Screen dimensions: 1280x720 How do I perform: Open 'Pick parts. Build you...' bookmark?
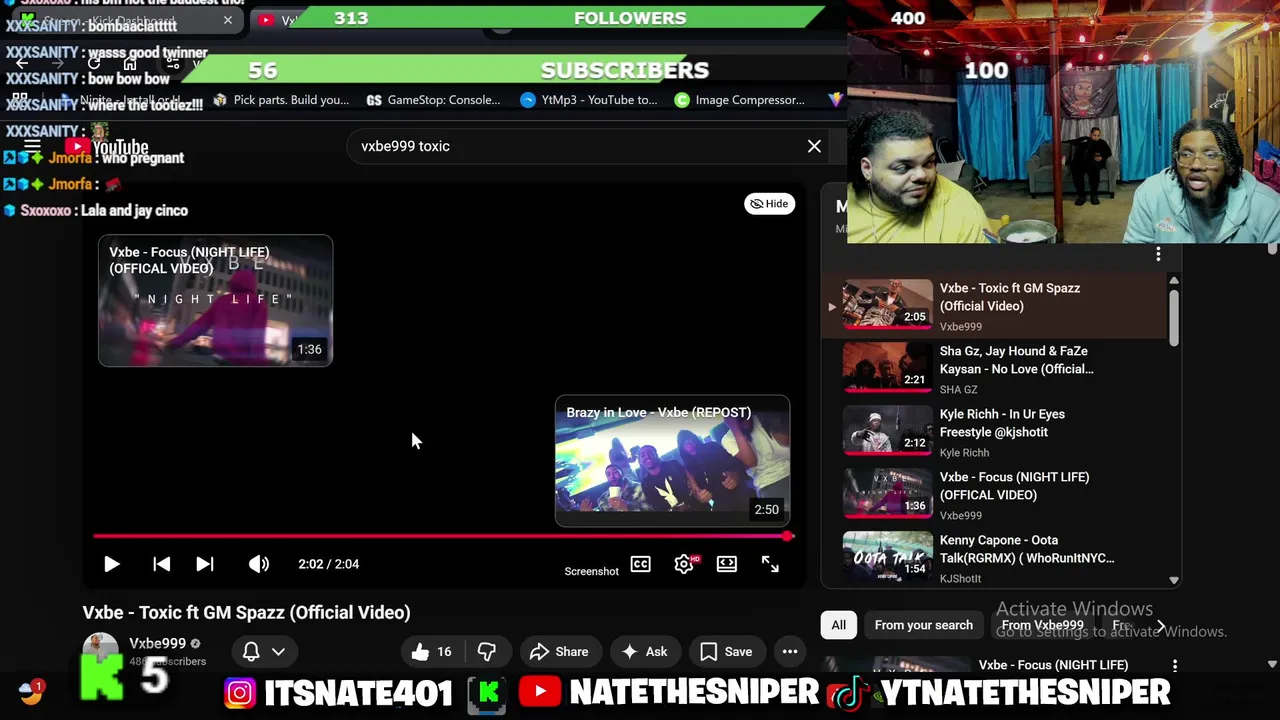[x=280, y=100]
